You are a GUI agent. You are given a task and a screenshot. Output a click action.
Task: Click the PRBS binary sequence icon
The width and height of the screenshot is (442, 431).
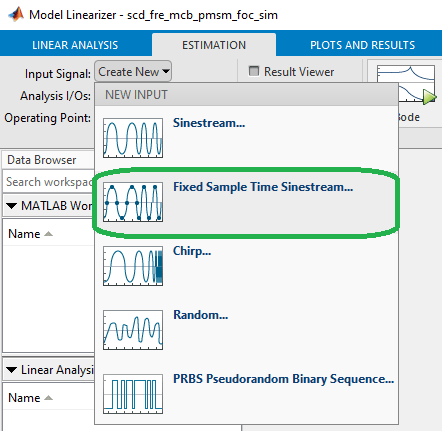[x=133, y=394]
